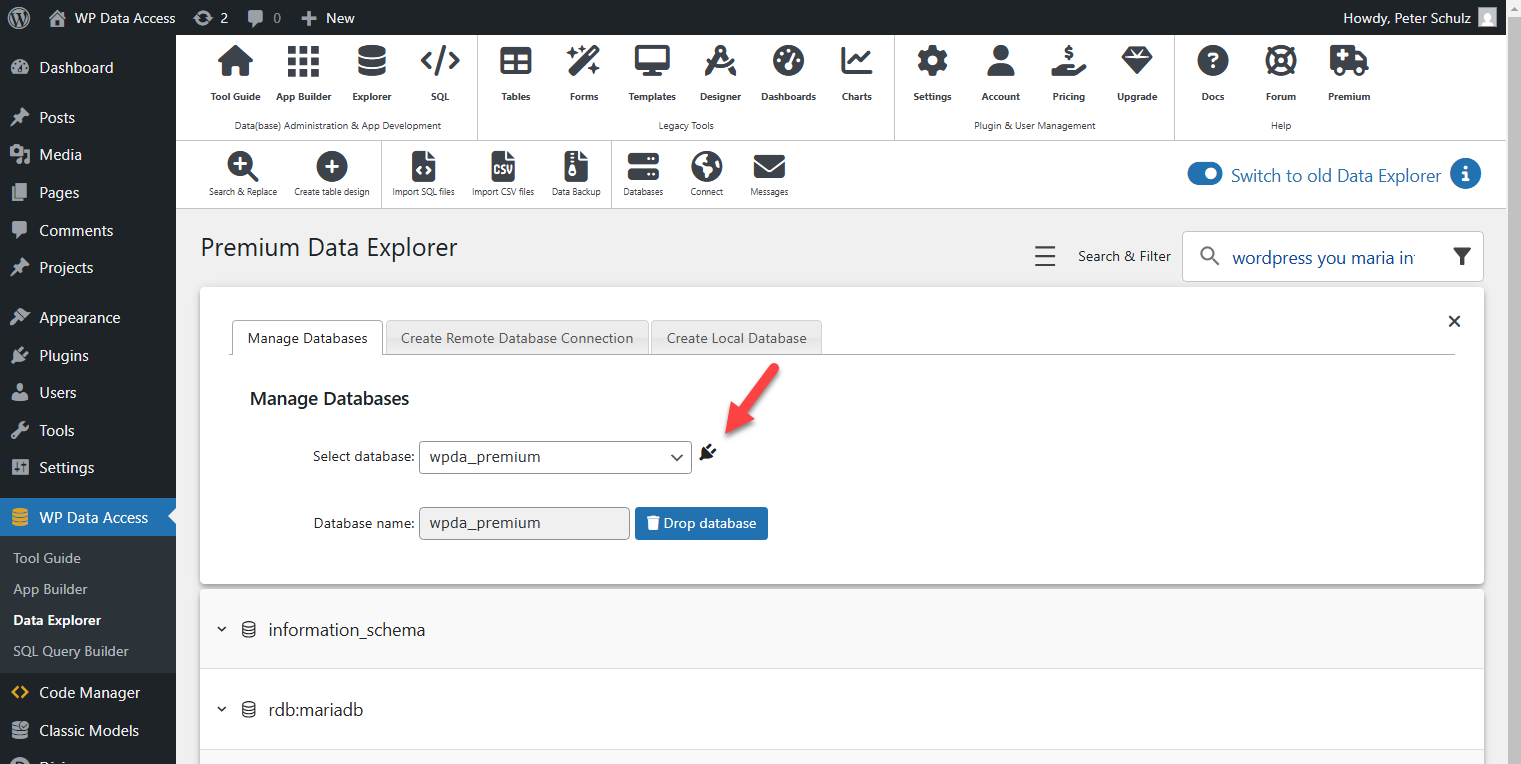Open Dashboard in the sidebar
1521x764 pixels.
[76, 68]
